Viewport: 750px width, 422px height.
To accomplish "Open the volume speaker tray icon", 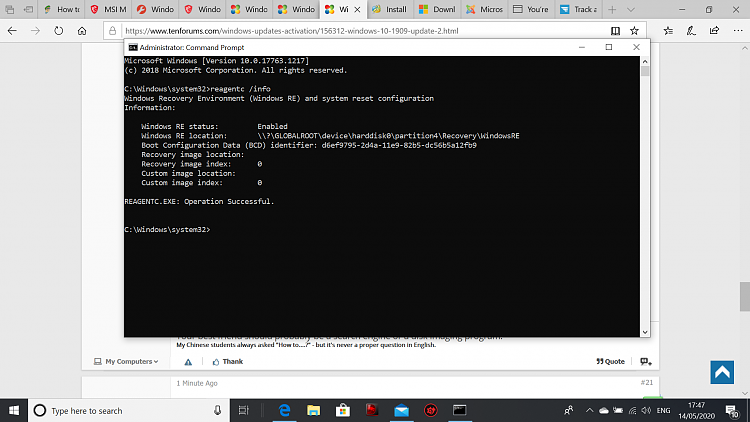I will pyautogui.click(x=646, y=411).
